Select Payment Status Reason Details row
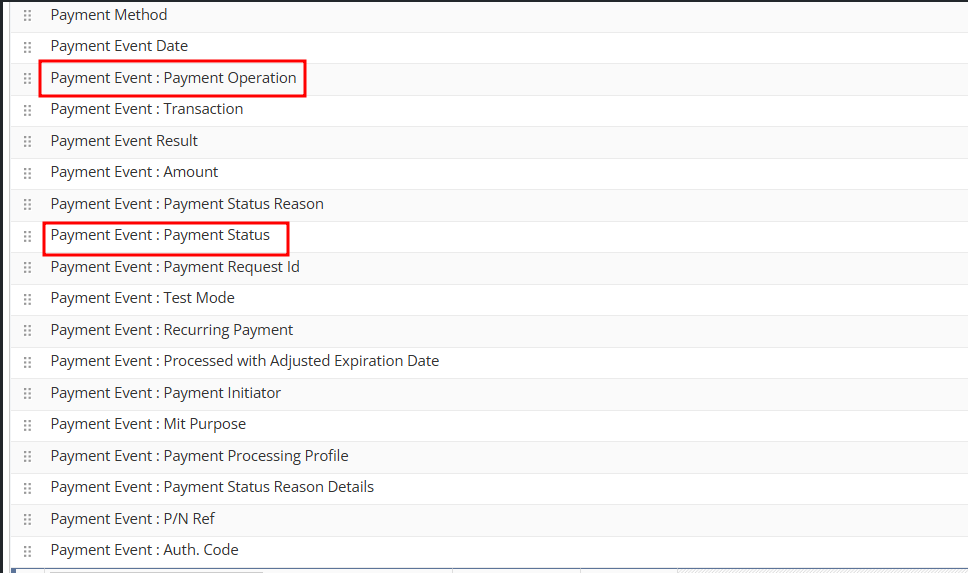This screenshot has height=573, width=968. [212, 487]
